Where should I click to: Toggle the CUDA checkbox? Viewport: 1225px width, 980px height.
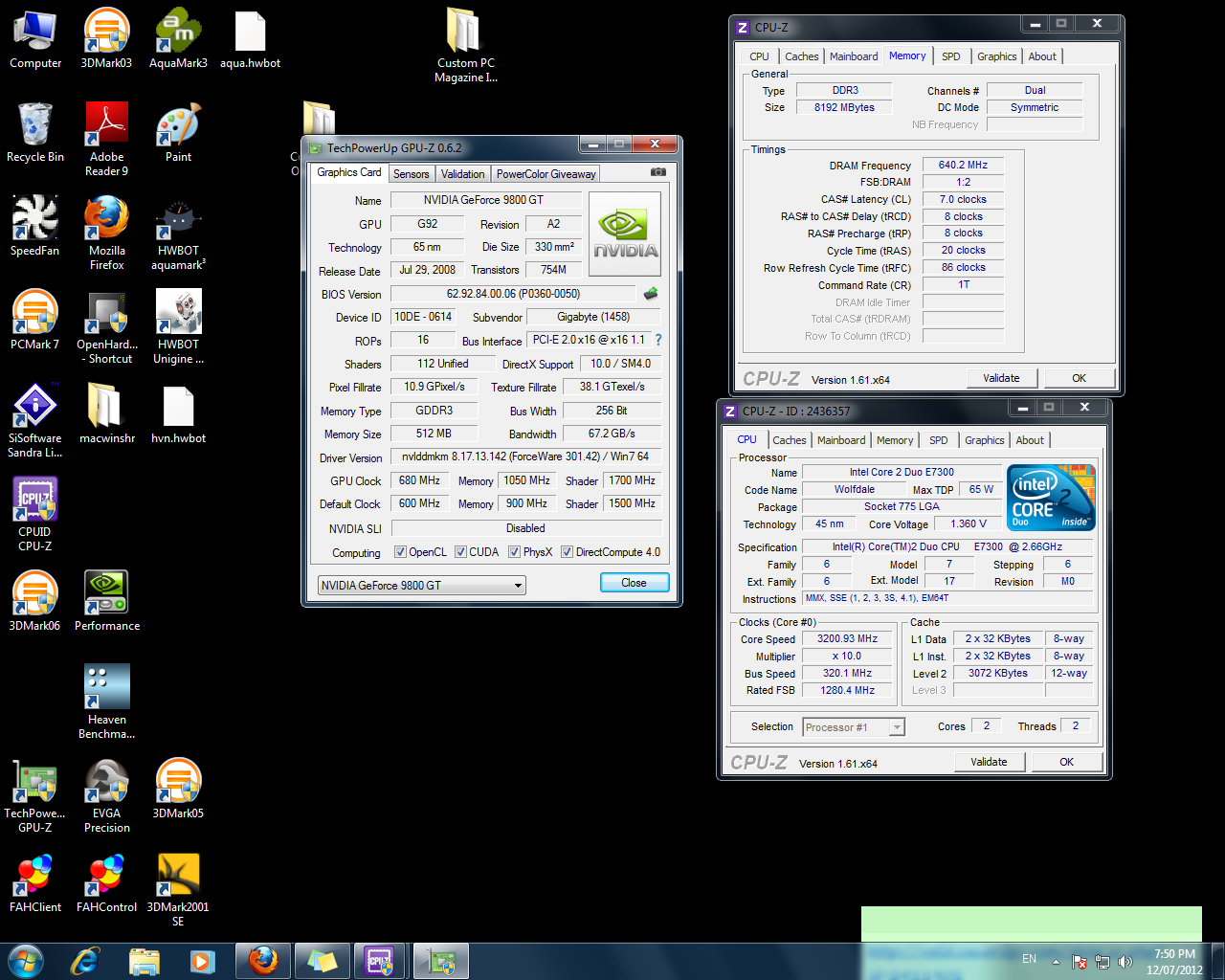(x=460, y=552)
